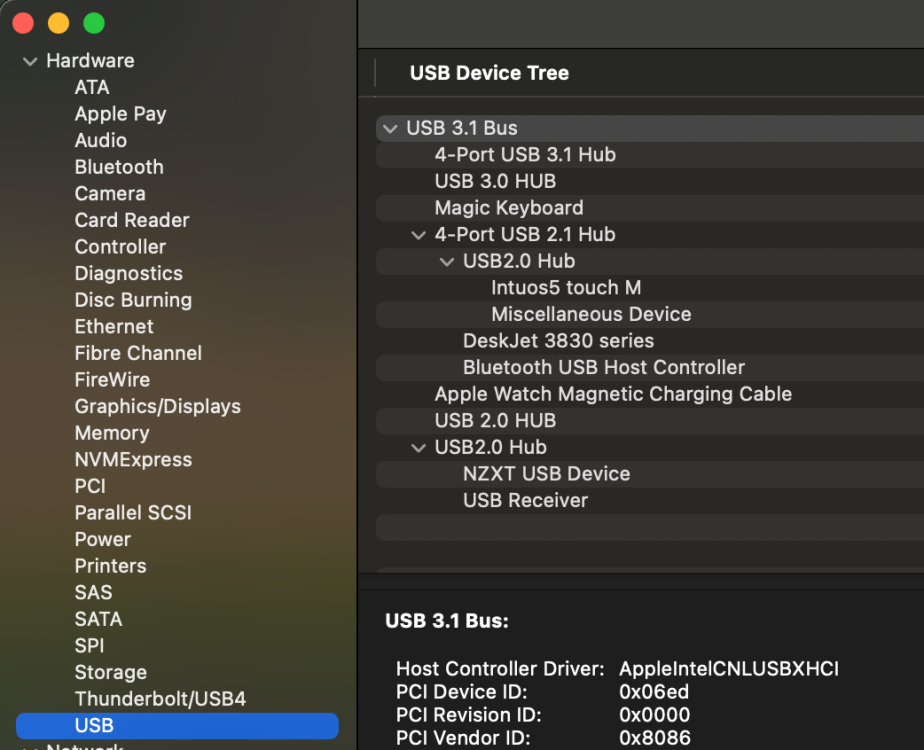924x750 pixels.
Task: Select USB2.0 Hub under 4-Port USB 2.1 Hub
Action: coord(650,261)
